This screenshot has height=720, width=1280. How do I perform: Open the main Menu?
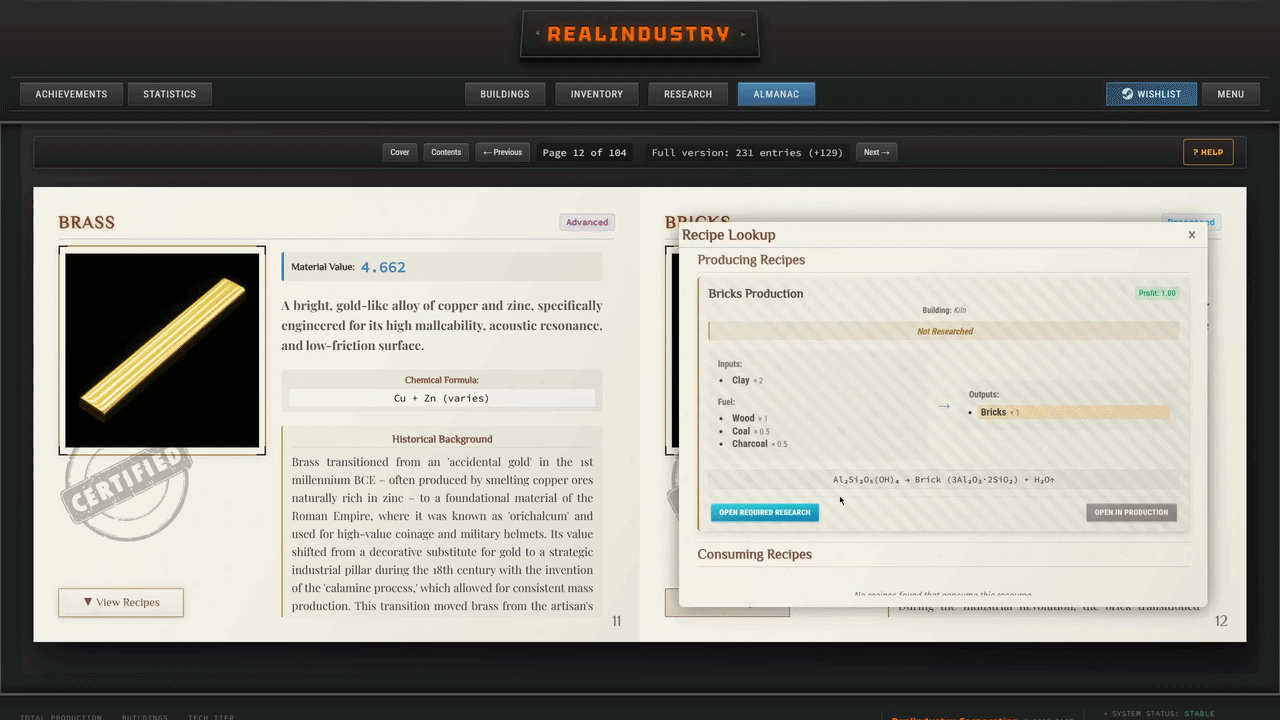[x=1231, y=94]
